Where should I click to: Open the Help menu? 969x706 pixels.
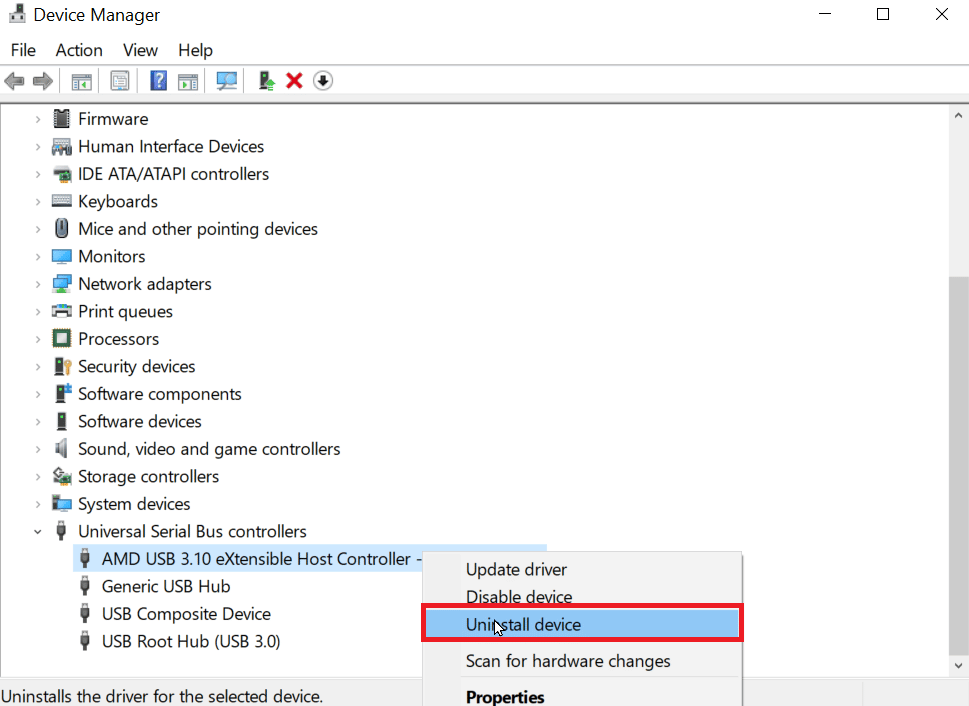pos(195,50)
